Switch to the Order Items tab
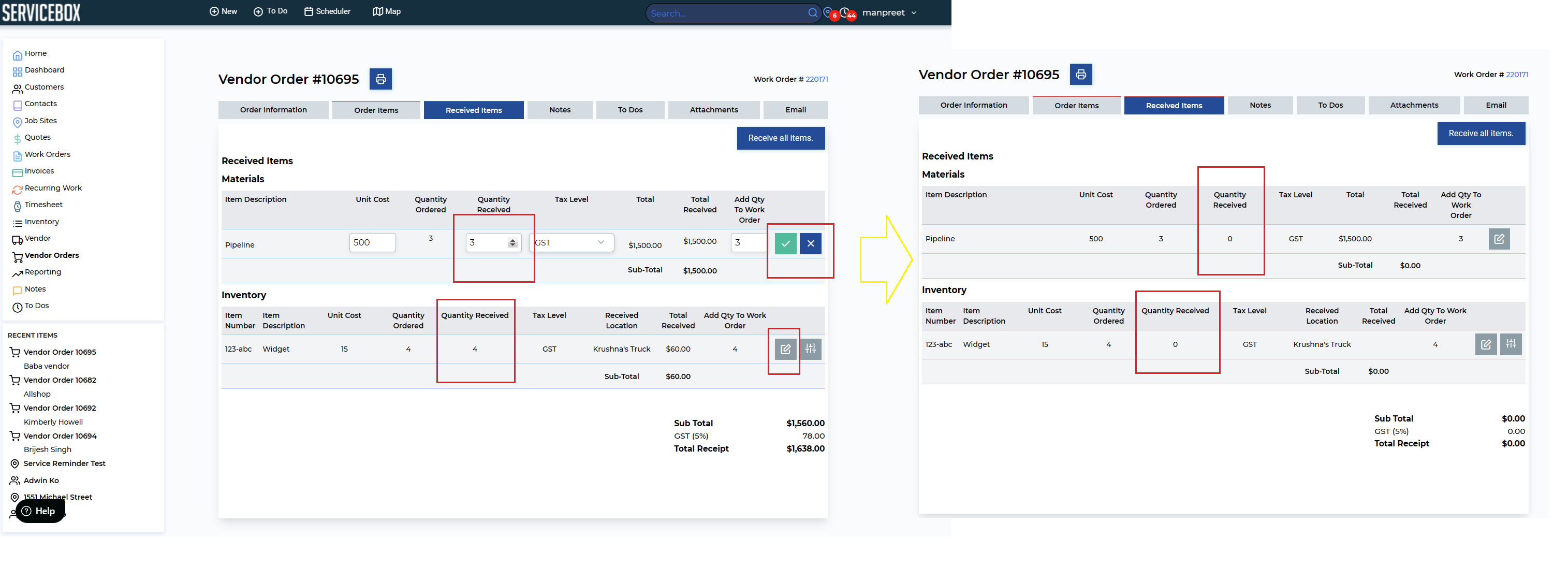 376,110
